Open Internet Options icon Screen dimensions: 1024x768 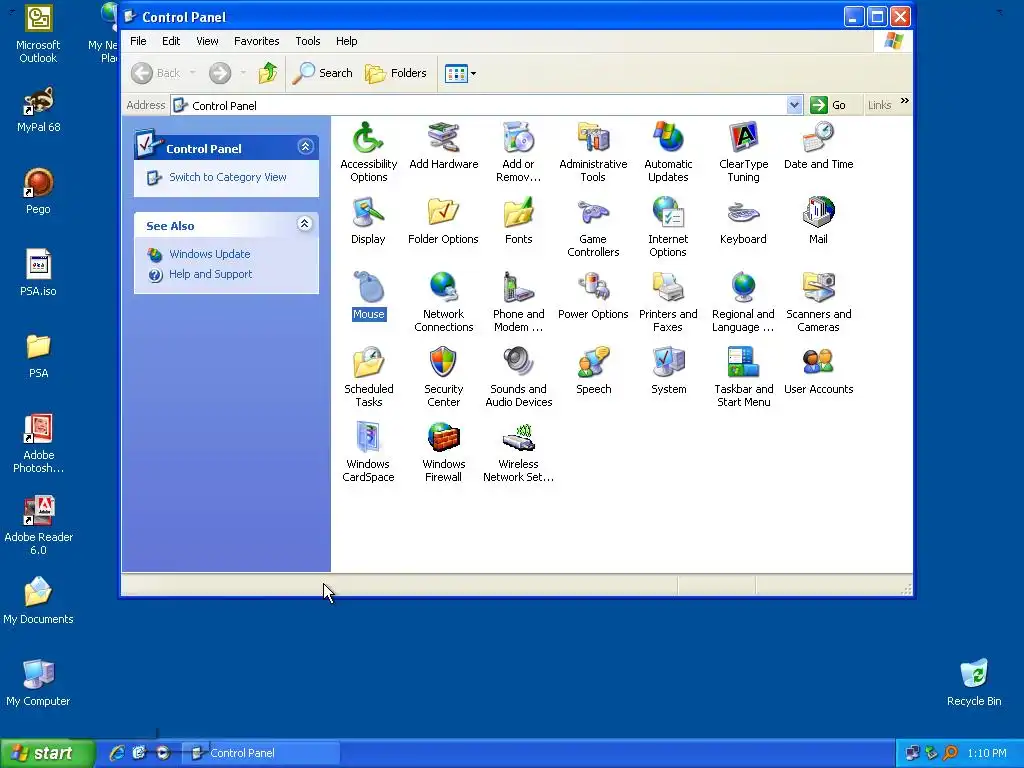(x=668, y=227)
